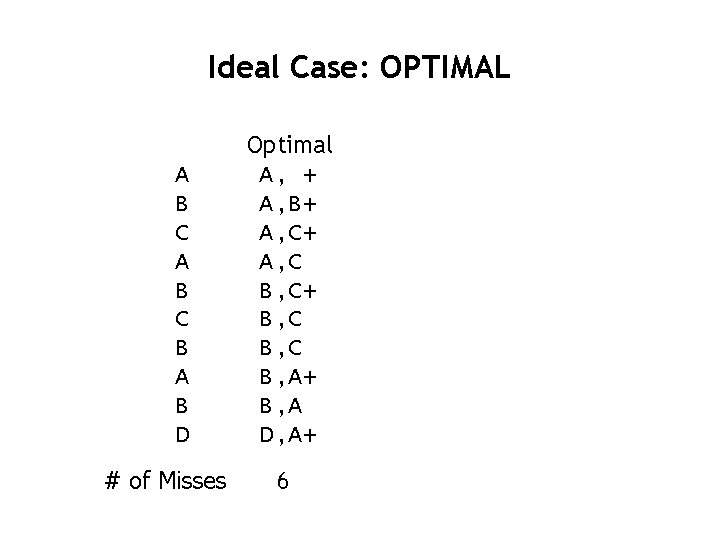Click the 'A , +' cache entry
Viewport: 720px width, 540px height.
pos(288,175)
